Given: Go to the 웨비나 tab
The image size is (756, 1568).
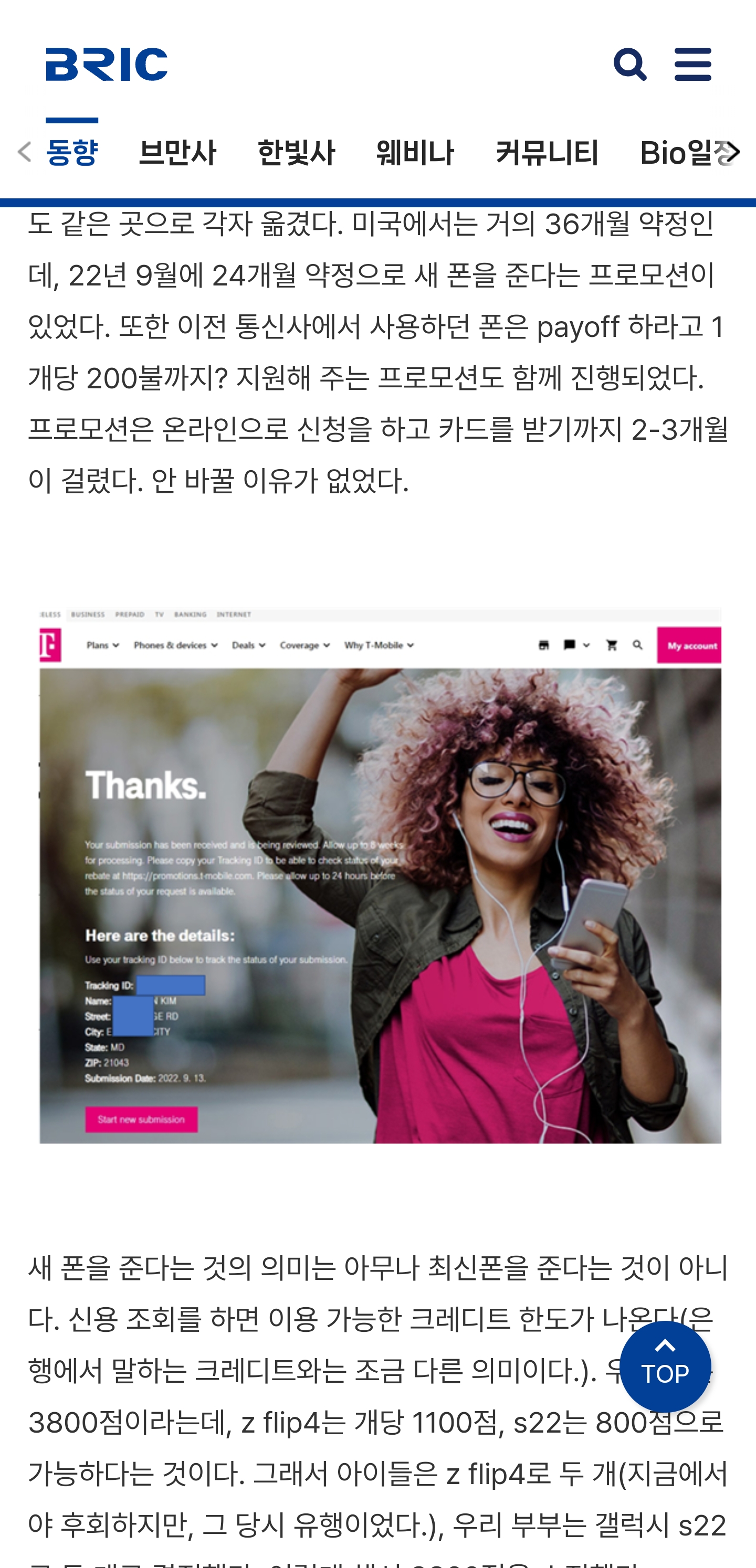Looking at the screenshot, I should (415, 153).
